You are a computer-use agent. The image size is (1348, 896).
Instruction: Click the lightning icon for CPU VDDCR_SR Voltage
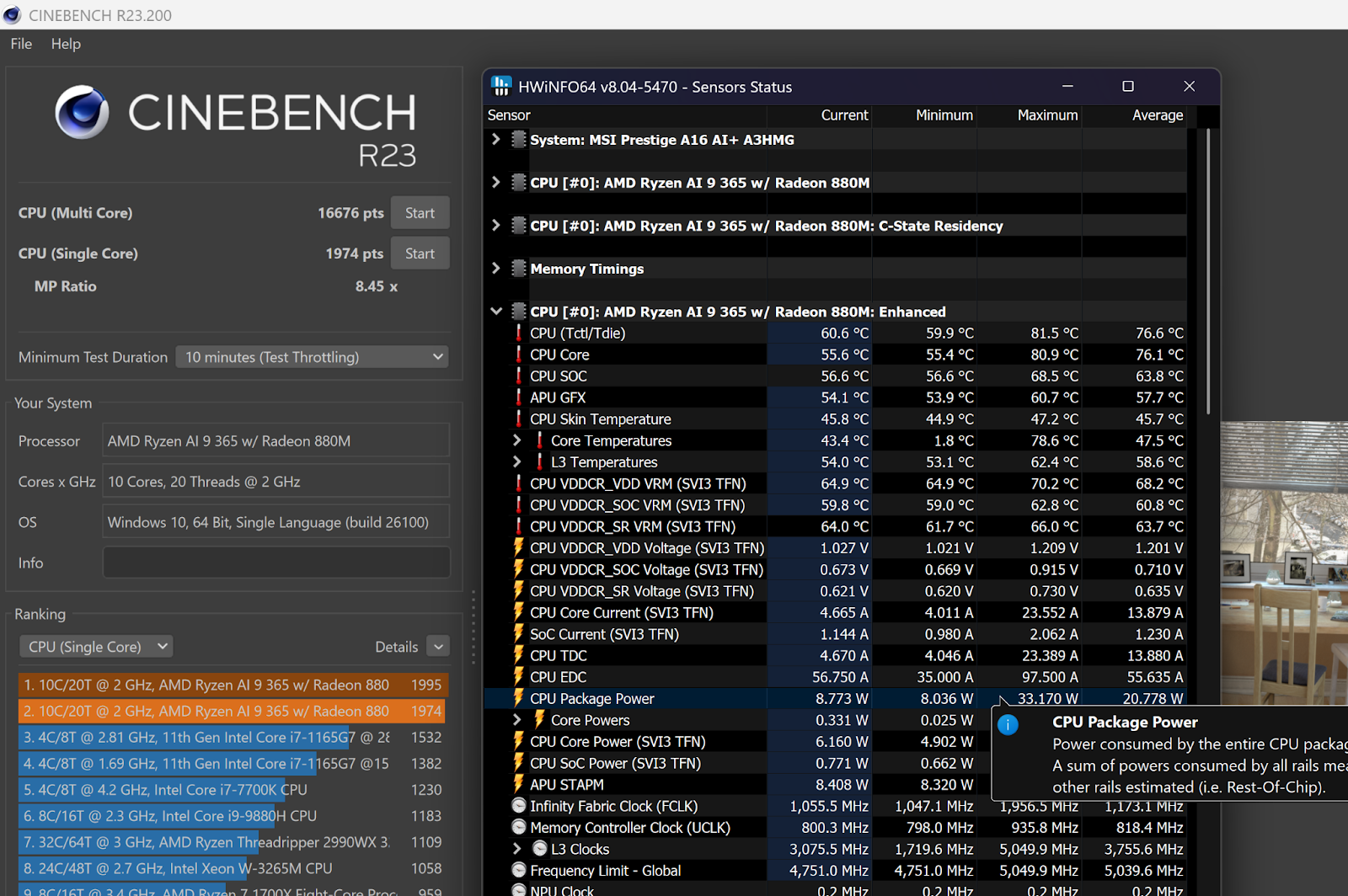click(x=519, y=591)
